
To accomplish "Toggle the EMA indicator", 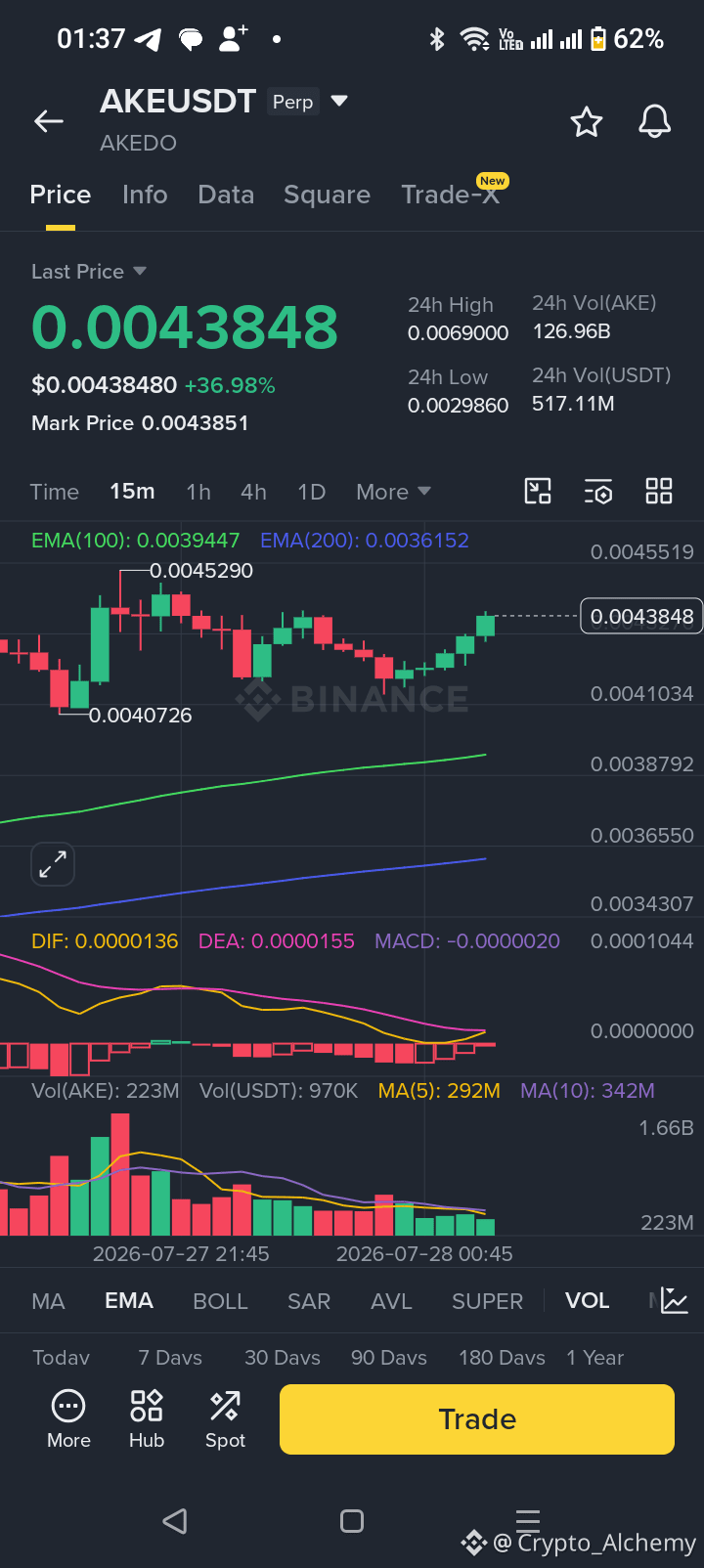I will coord(129,1301).
